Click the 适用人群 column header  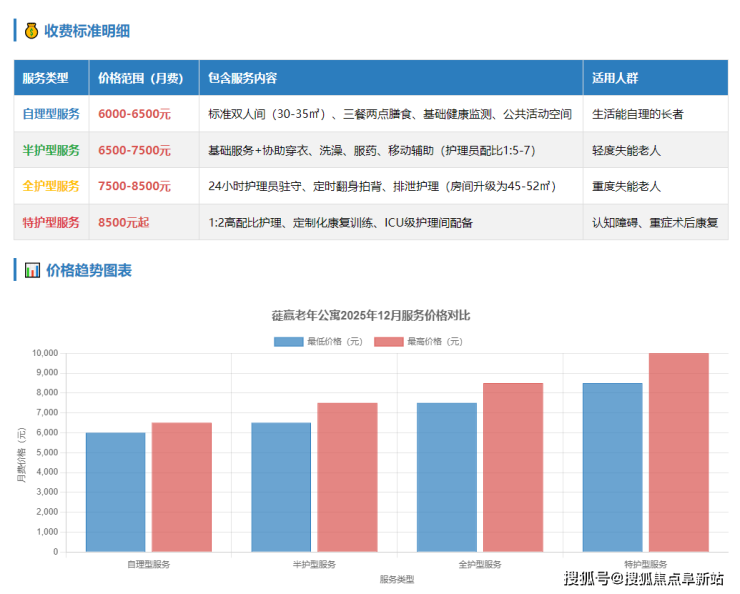pos(614,78)
